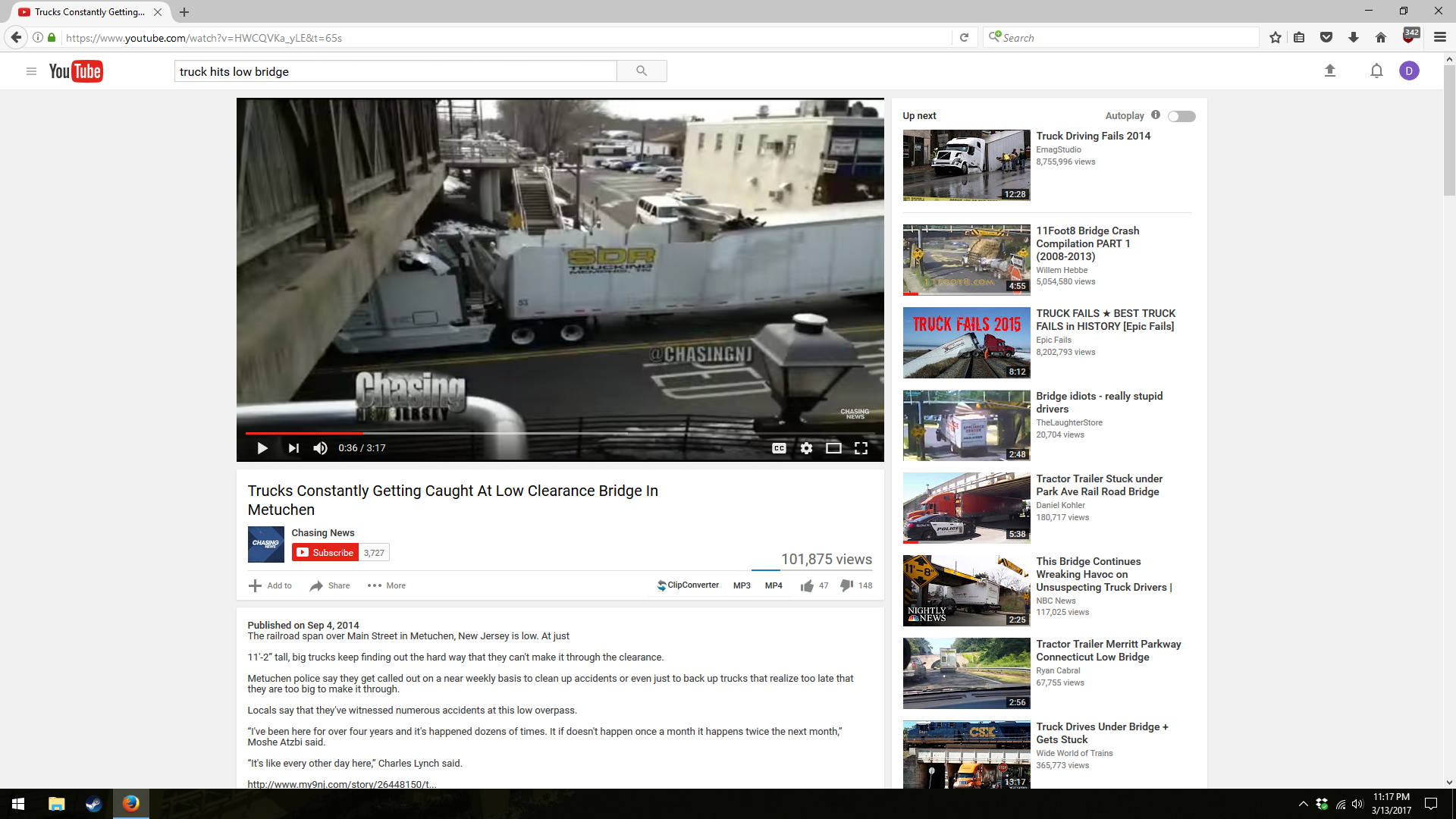Open video settings gear icon

point(806,448)
